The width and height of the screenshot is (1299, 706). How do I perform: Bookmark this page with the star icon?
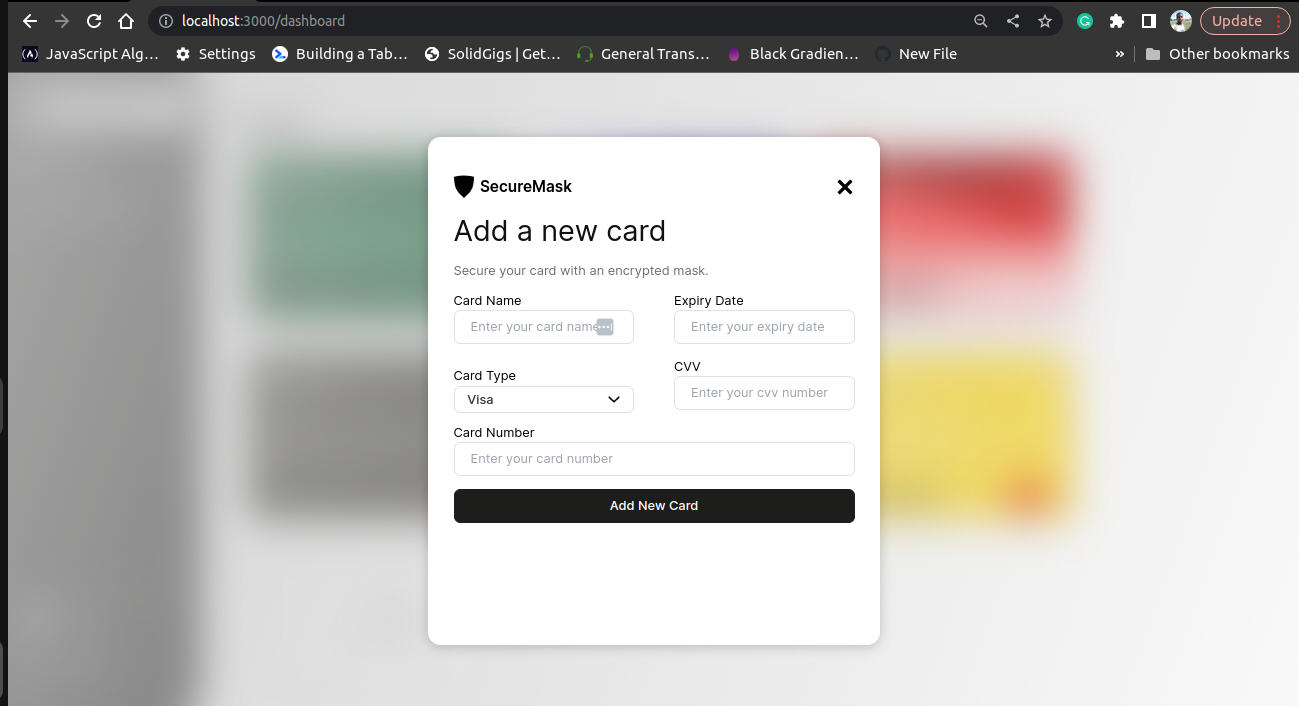click(x=1045, y=21)
